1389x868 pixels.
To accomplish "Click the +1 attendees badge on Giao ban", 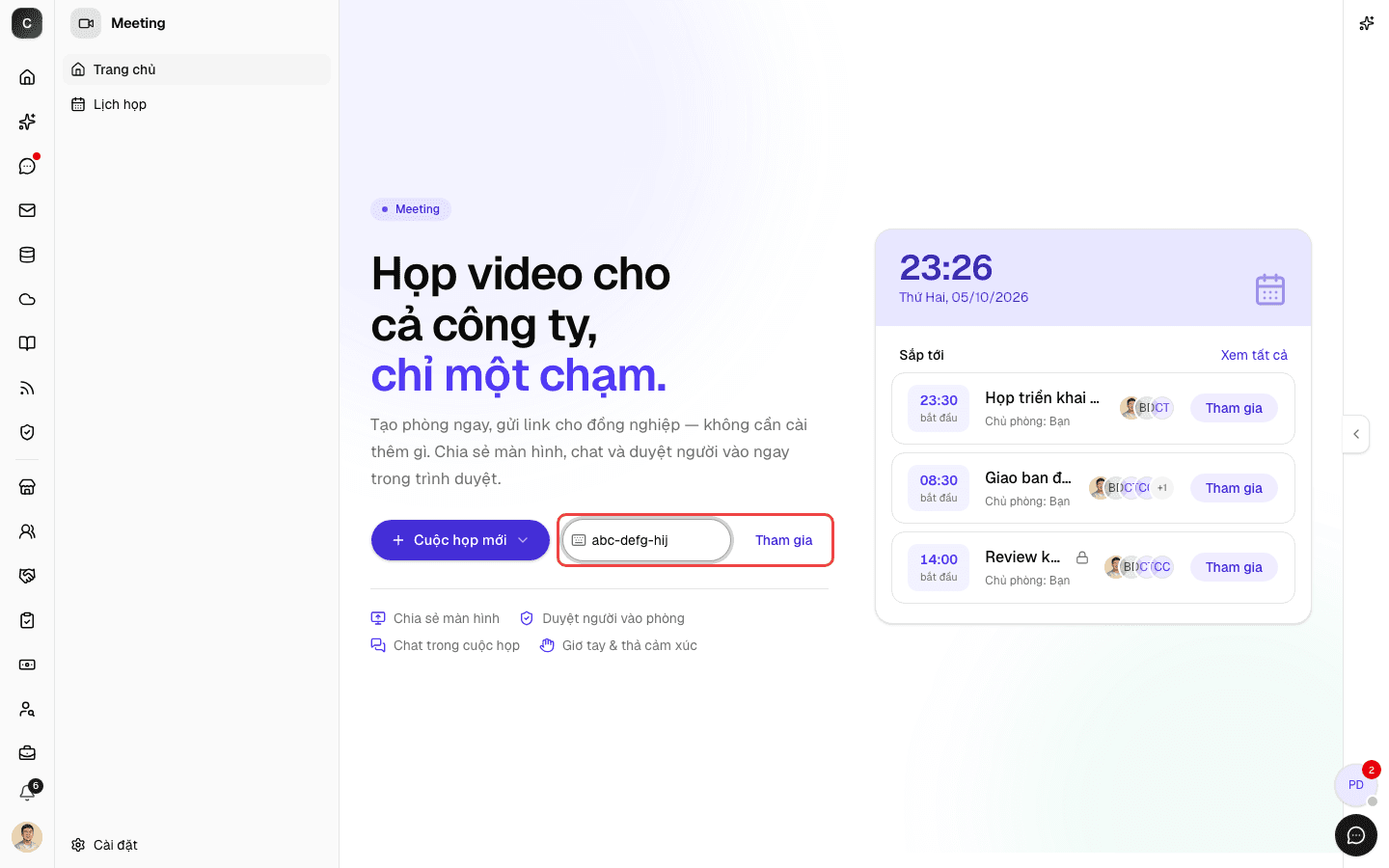I will click(1162, 488).
